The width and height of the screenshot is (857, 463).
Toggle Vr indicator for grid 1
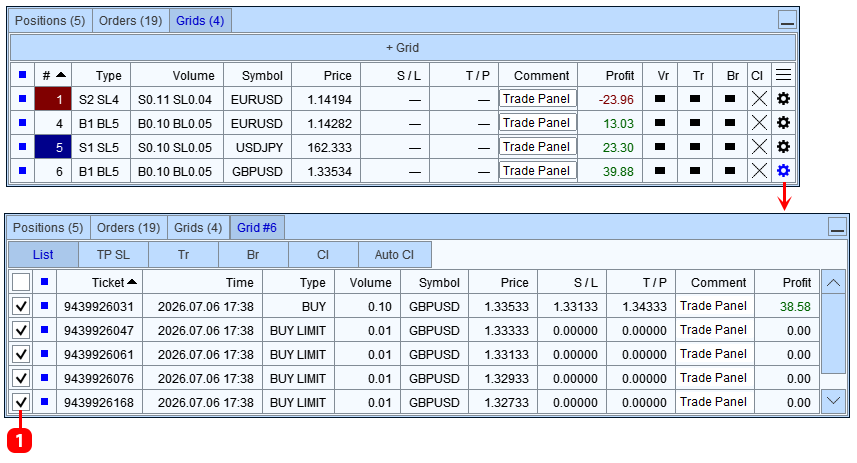pos(660,99)
